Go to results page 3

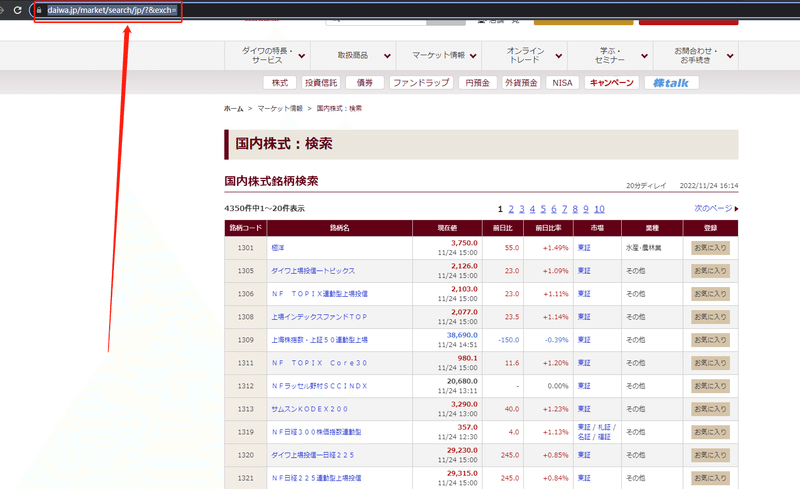click(521, 209)
